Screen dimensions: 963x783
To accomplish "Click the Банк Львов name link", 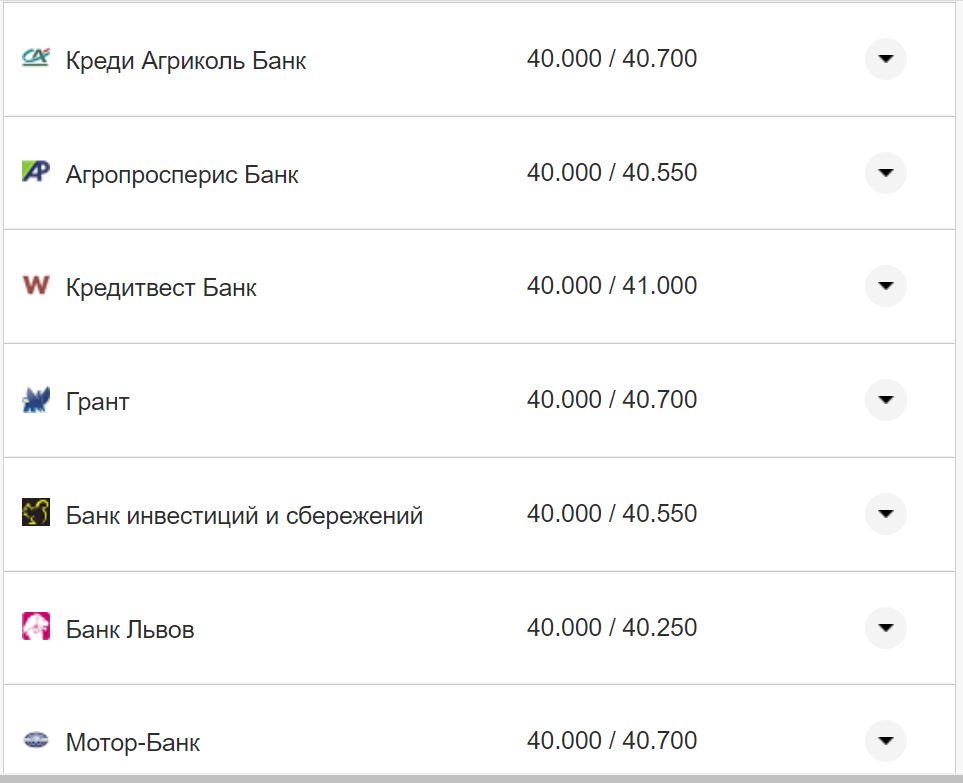I will pyautogui.click(x=130, y=628).
